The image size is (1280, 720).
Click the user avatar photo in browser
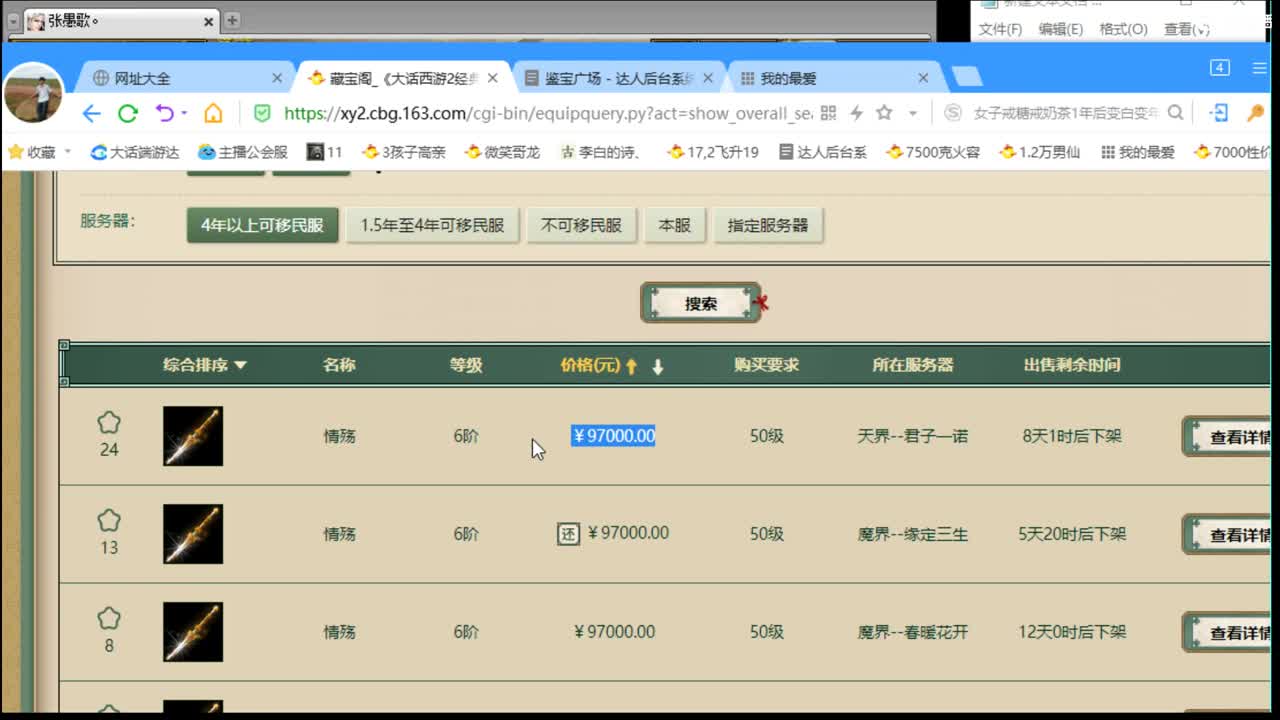click(x=33, y=94)
